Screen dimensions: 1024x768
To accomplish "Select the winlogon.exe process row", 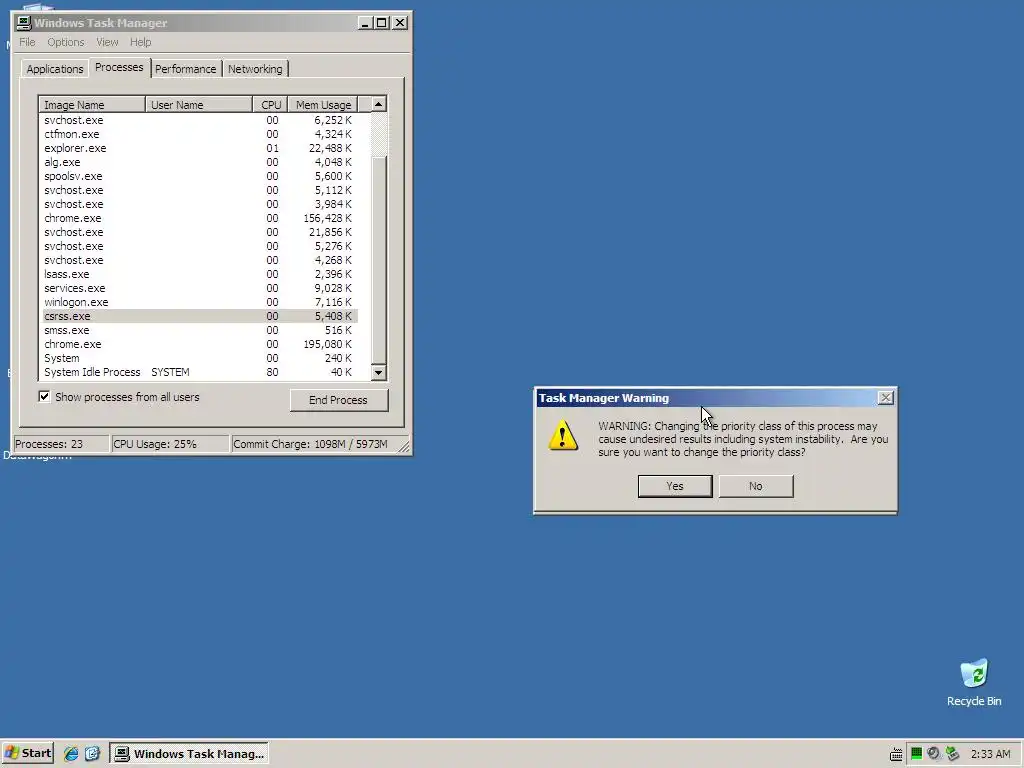I will point(199,302).
